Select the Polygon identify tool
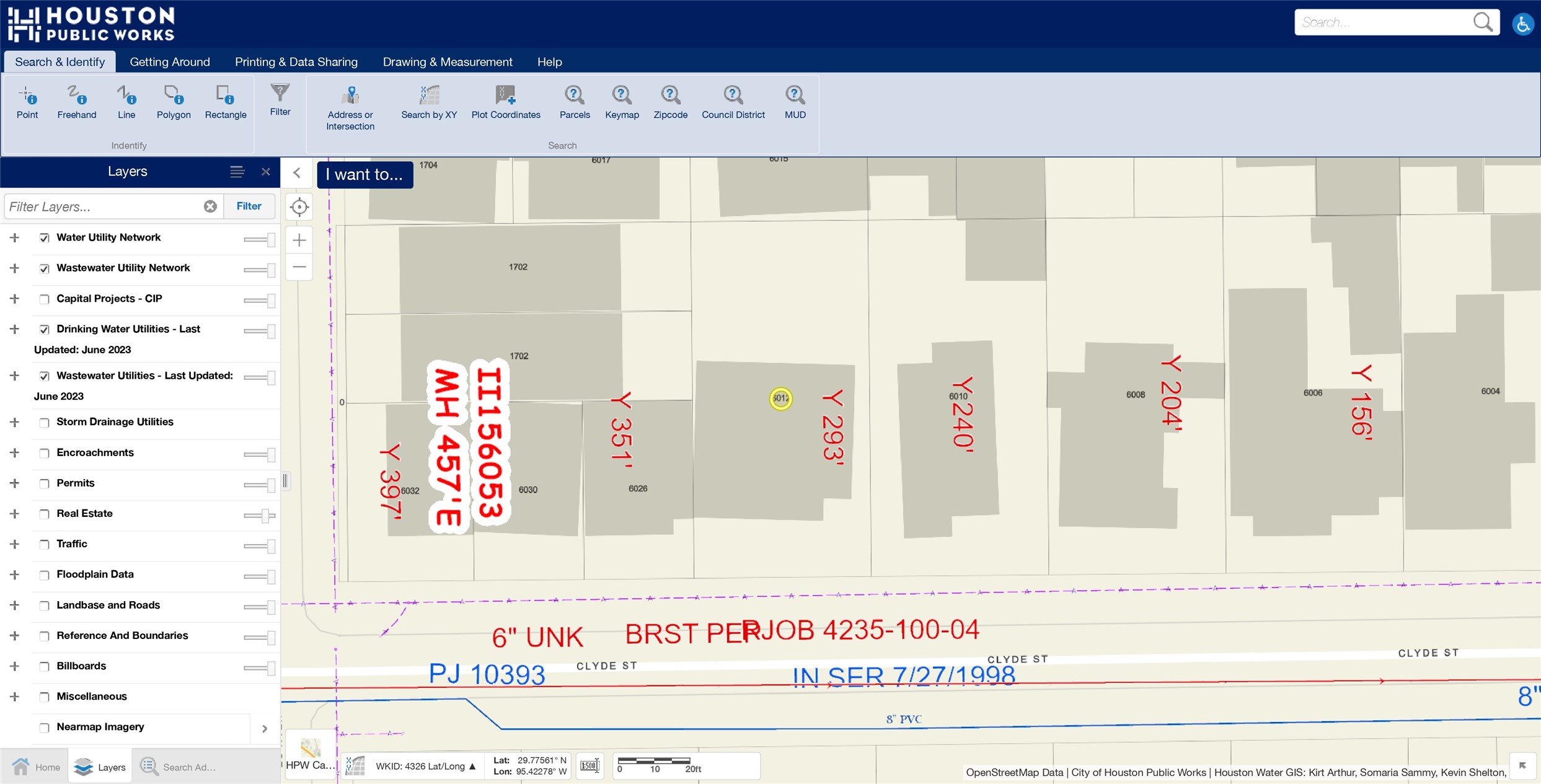Screen dimensions: 1541x784 coord(174,102)
